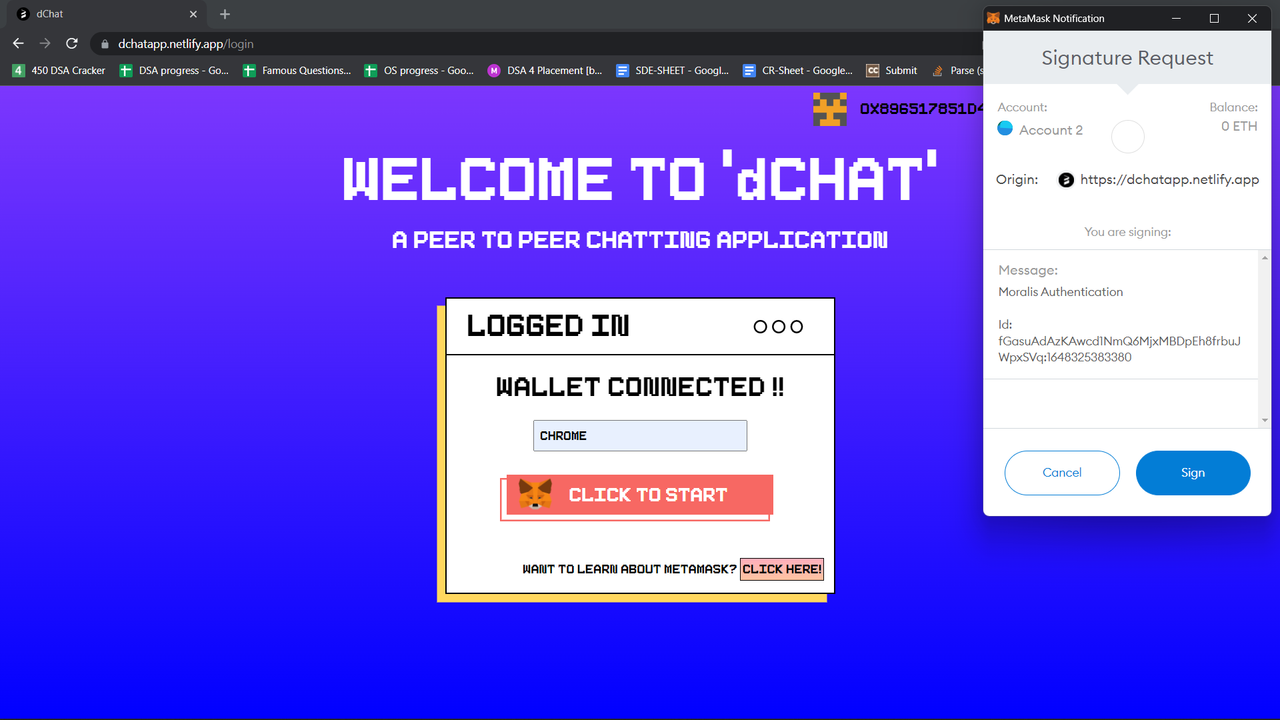Open the SDE-SHEET bookmark
This screenshot has width=1280, height=720.
673,70
